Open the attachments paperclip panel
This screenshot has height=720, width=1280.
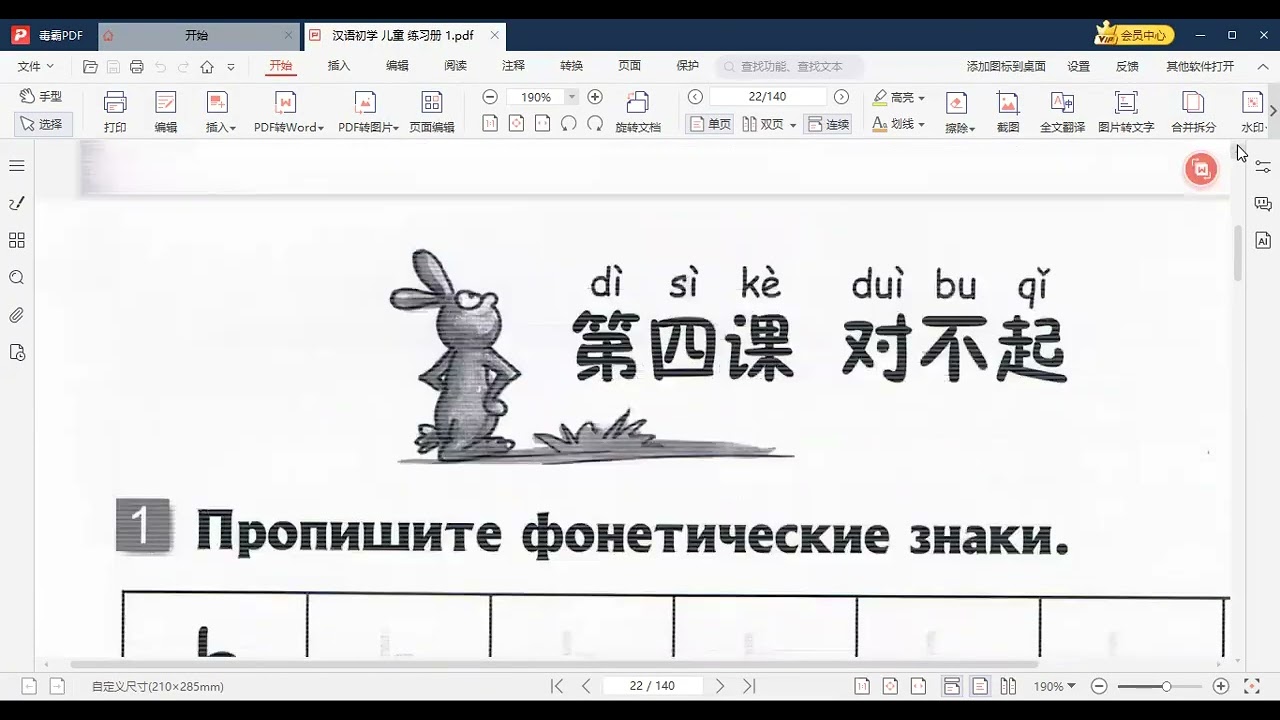(16, 315)
